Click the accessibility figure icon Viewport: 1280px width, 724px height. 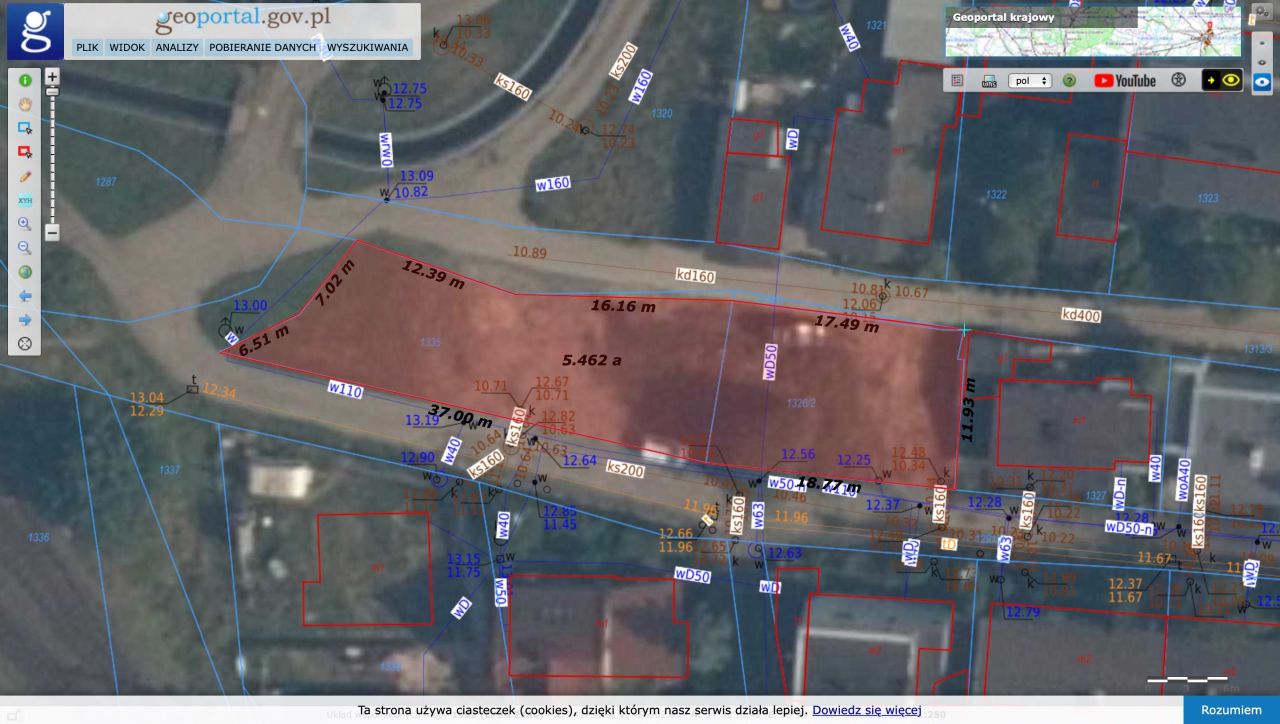click(x=1179, y=80)
